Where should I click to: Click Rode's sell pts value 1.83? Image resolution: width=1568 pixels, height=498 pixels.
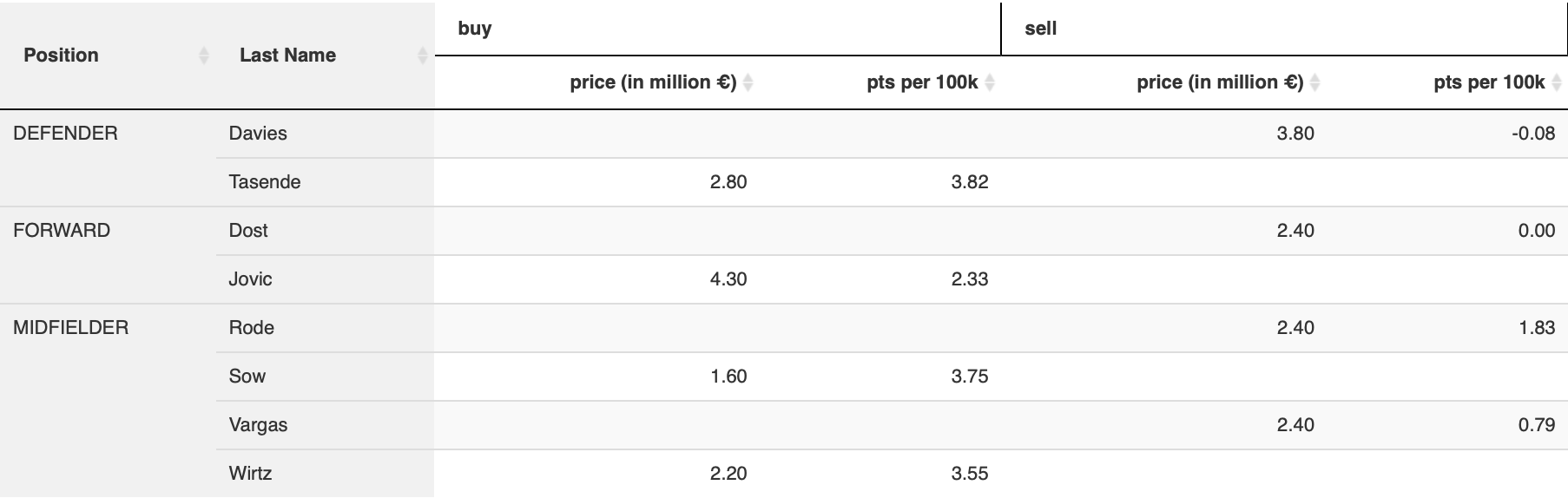[1536, 328]
